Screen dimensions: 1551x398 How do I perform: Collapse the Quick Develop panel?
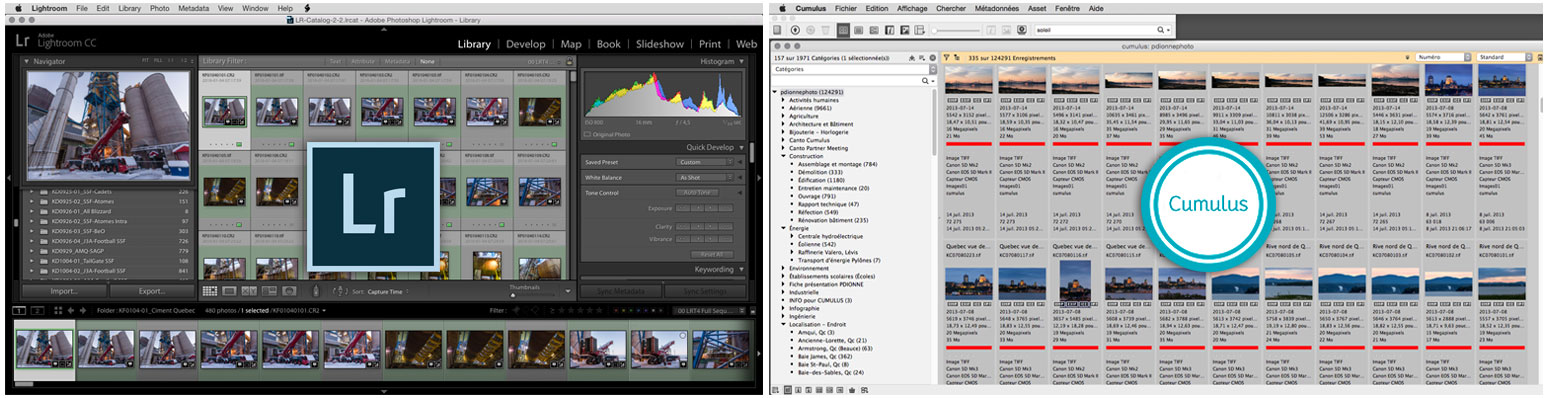[741, 147]
